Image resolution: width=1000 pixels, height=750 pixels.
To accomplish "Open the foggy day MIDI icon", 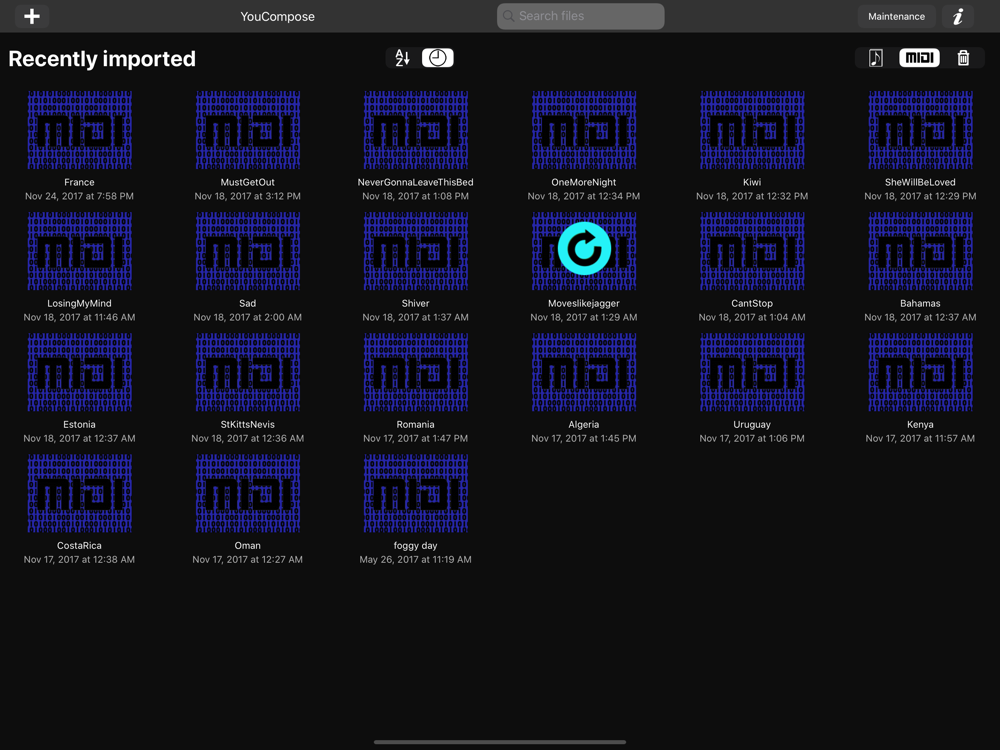I will 415,493.
